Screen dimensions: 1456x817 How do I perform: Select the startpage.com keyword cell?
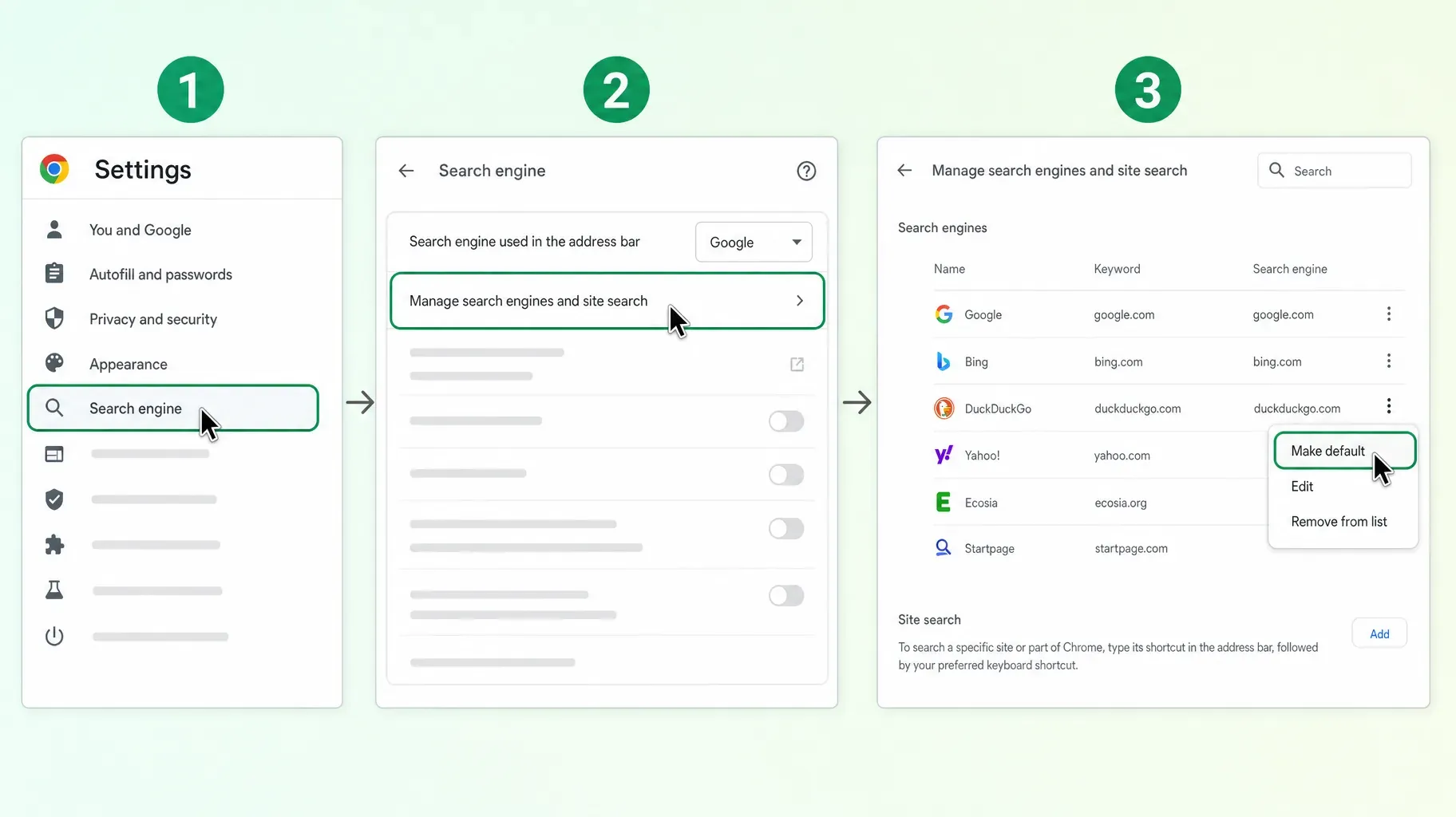1130,548
